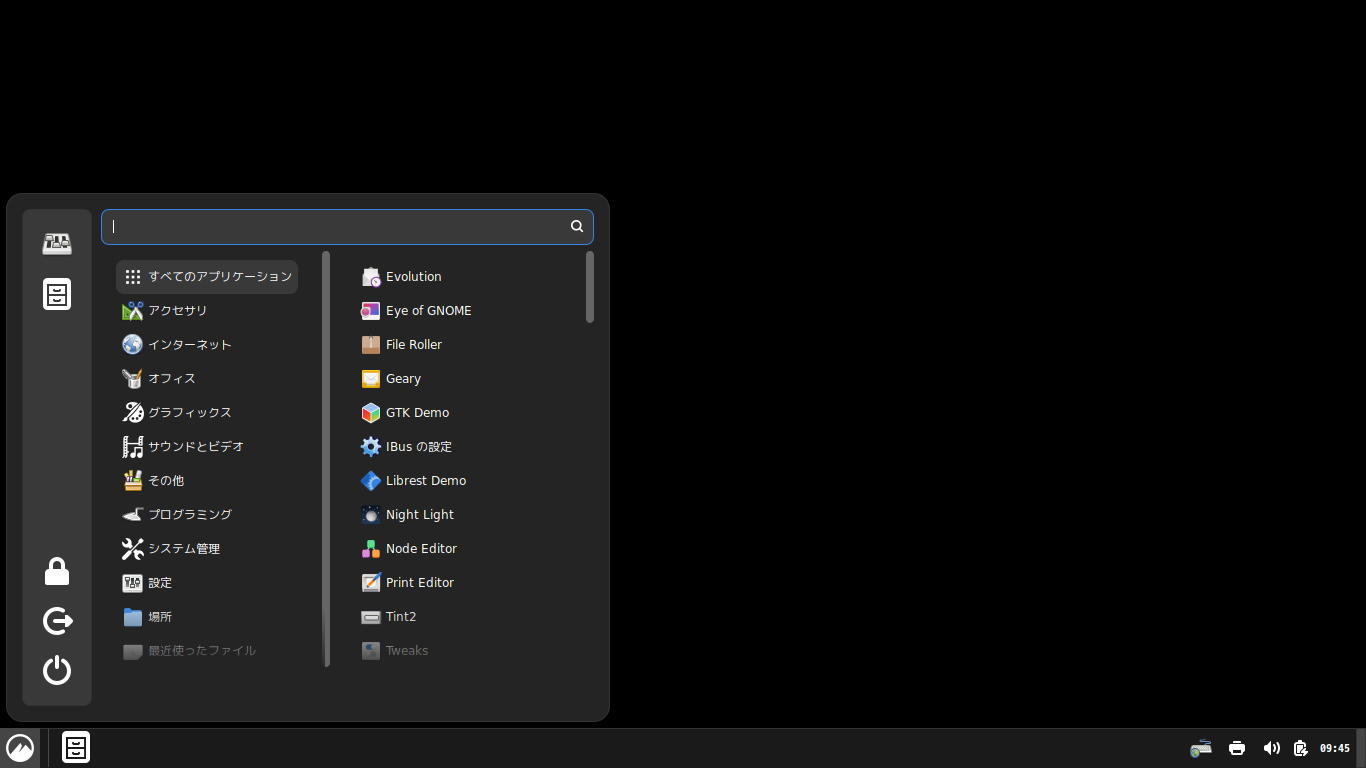Click the Geary label text
The image size is (1366, 768).
[403, 379]
